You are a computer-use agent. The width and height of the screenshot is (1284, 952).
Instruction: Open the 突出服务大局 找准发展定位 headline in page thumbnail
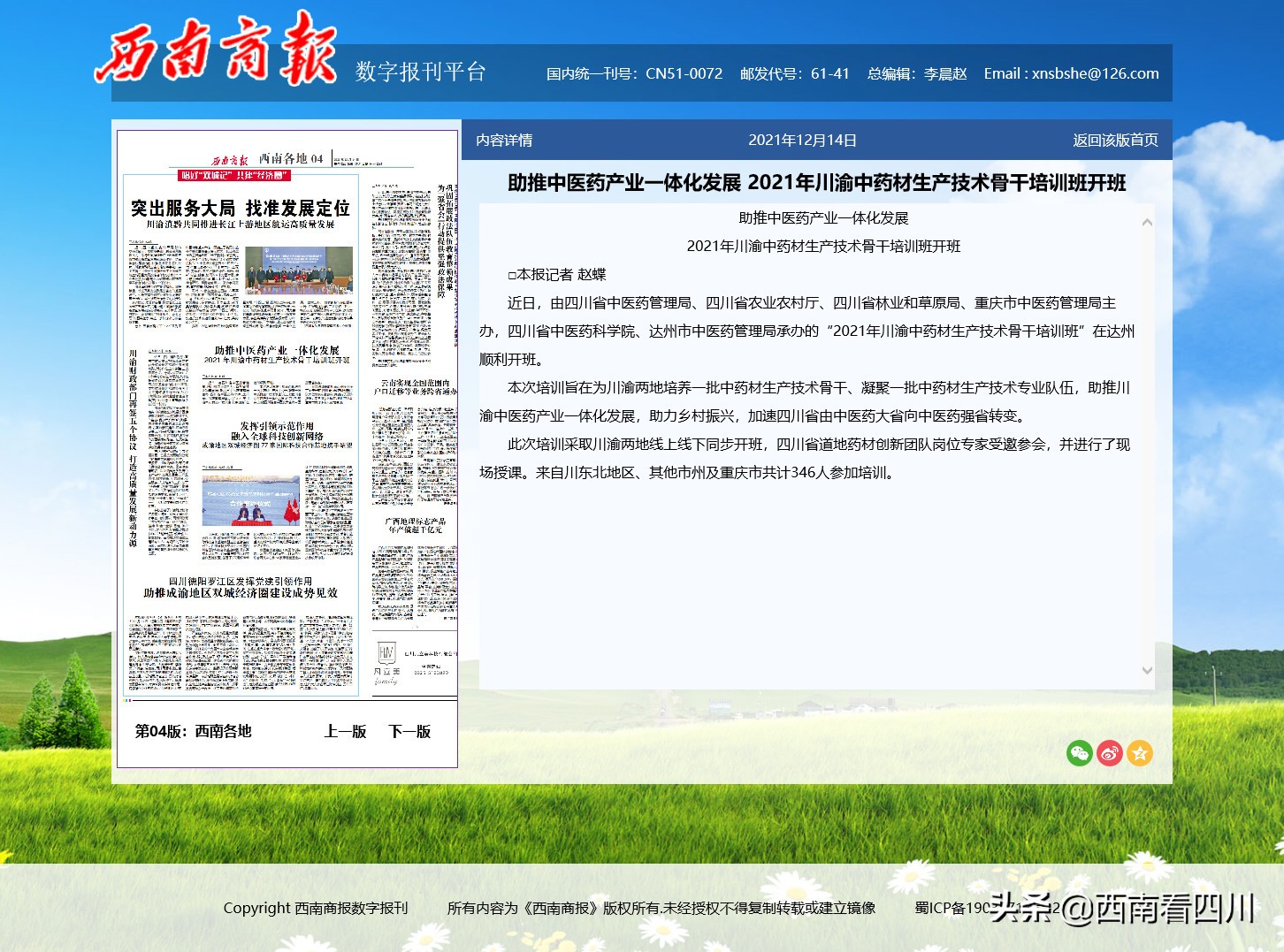click(241, 208)
